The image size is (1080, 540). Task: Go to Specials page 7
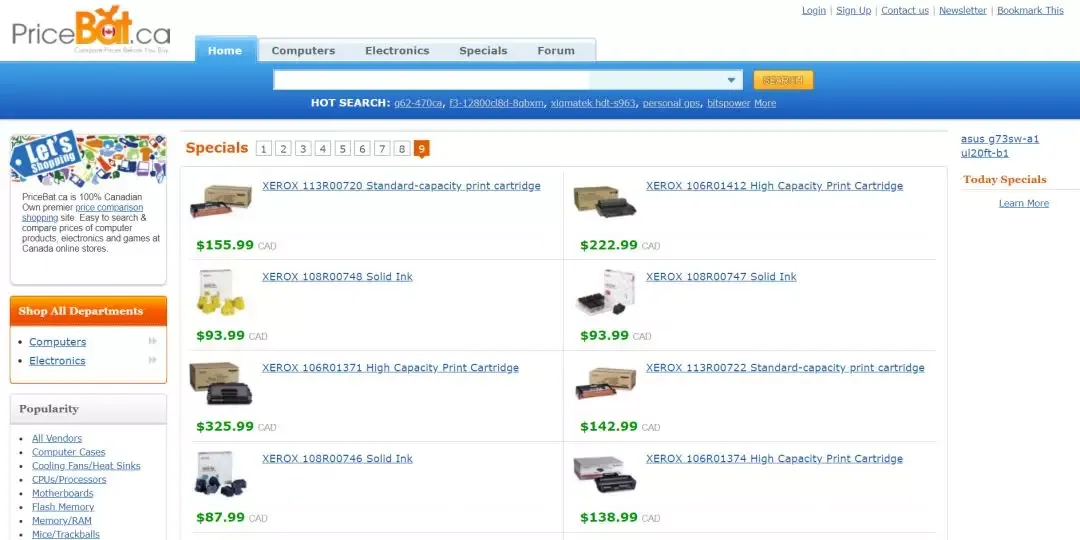pyautogui.click(x=382, y=148)
